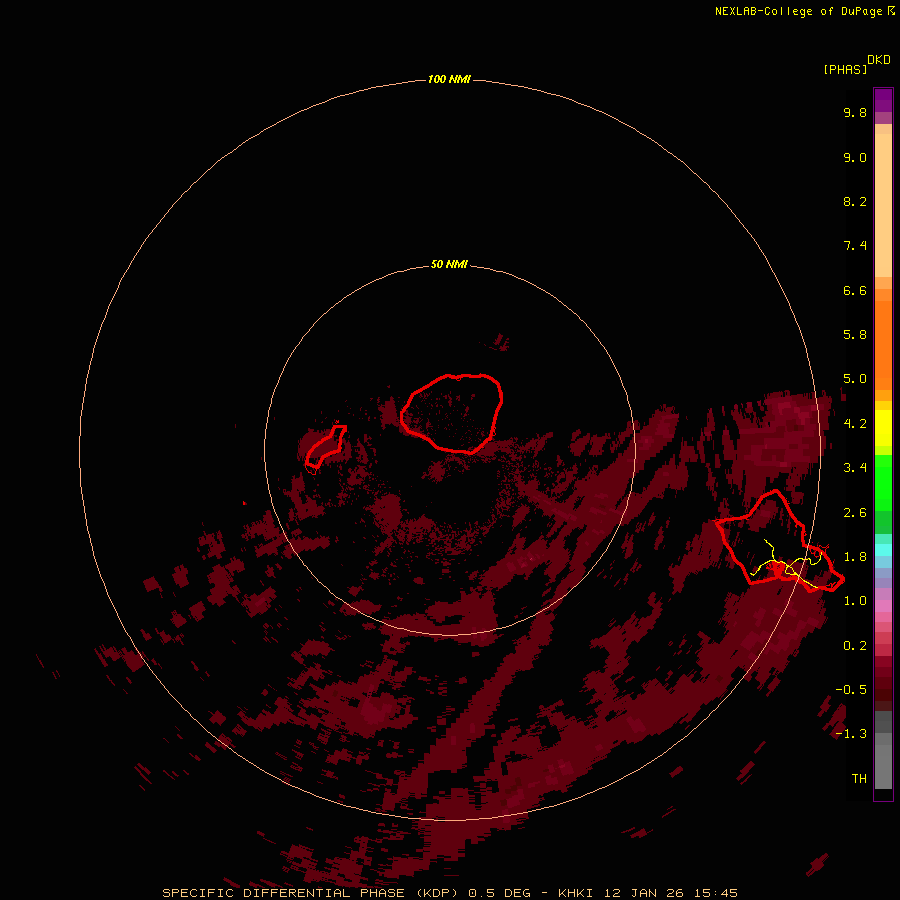Click the DKD color scale header
This screenshot has width=900, height=900.
point(879,60)
